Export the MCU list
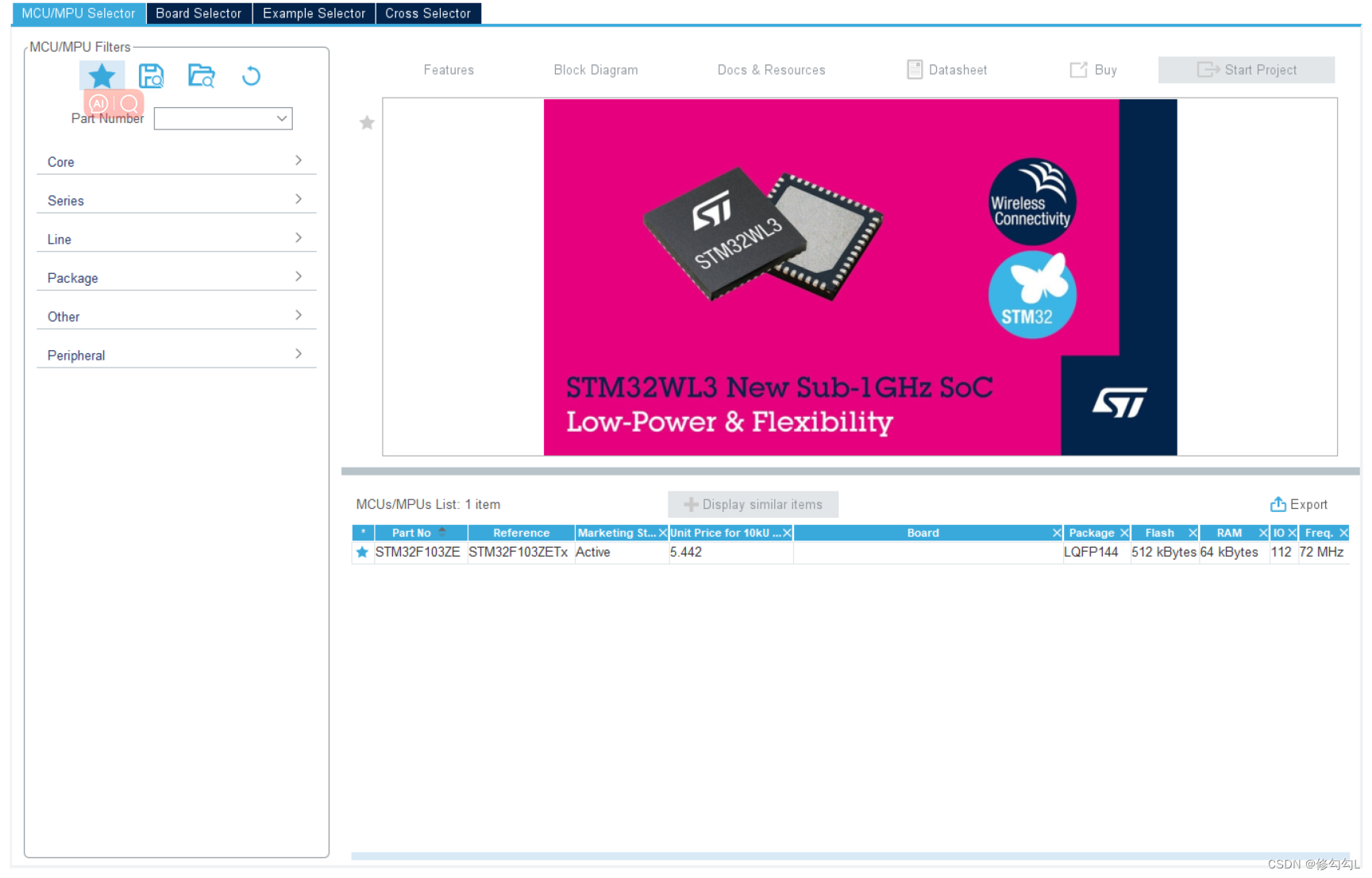This screenshot has width=1372, height=878. [x=1298, y=504]
